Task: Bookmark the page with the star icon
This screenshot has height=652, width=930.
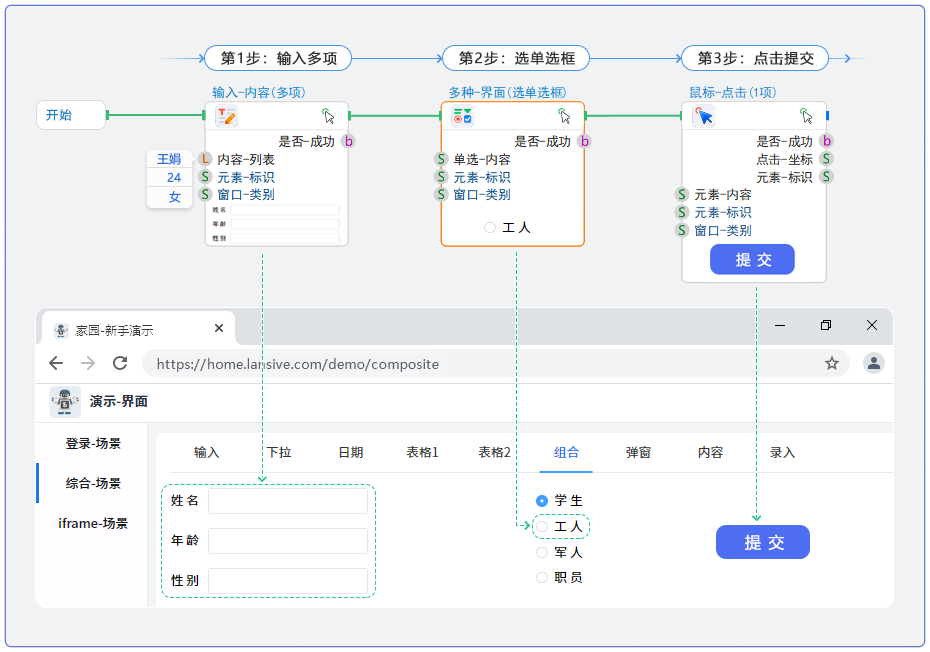Action: pyautogui.click(x=831, y=363)
